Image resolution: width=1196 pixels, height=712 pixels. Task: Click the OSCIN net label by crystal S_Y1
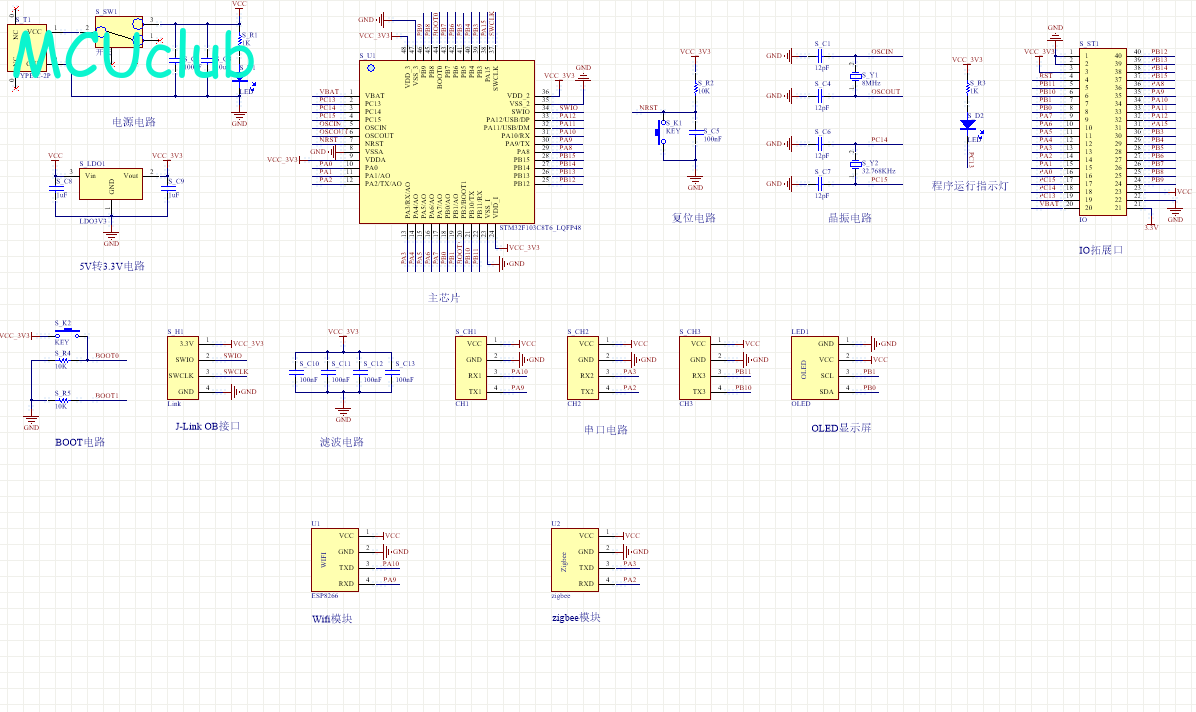click(883, 52)
